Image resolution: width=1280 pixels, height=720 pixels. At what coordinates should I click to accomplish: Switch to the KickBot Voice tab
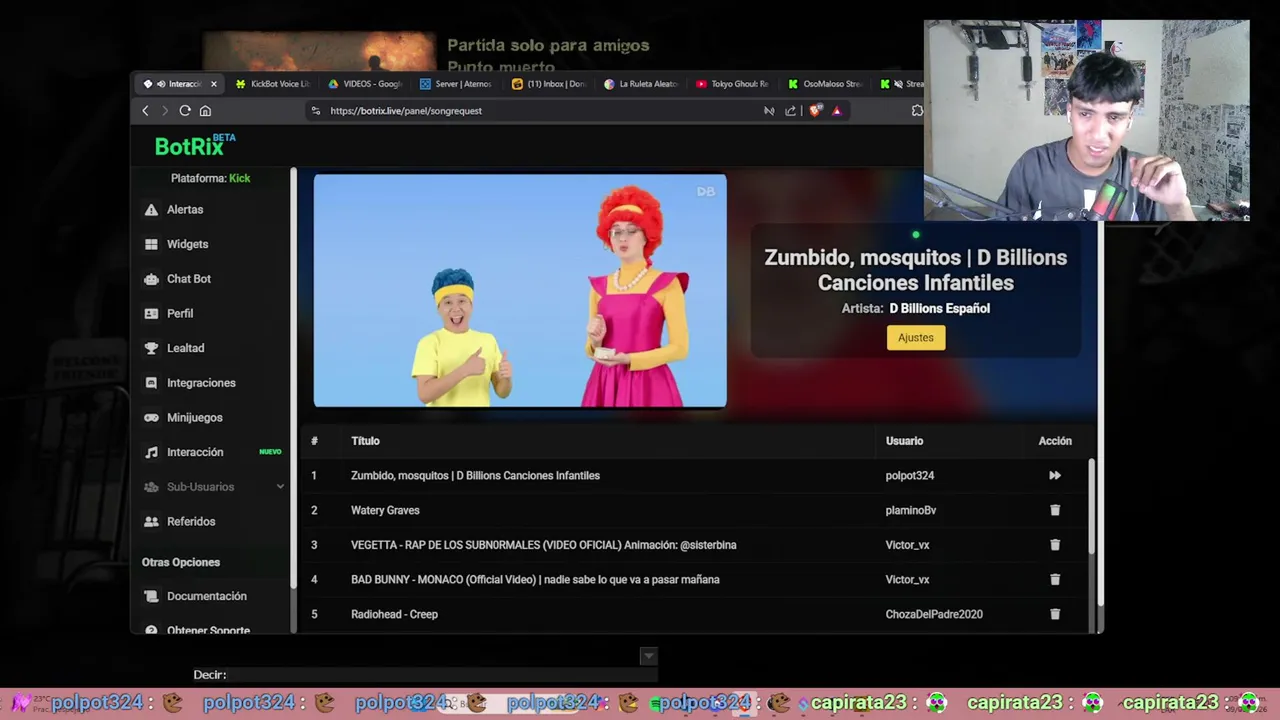click(272, 84)
